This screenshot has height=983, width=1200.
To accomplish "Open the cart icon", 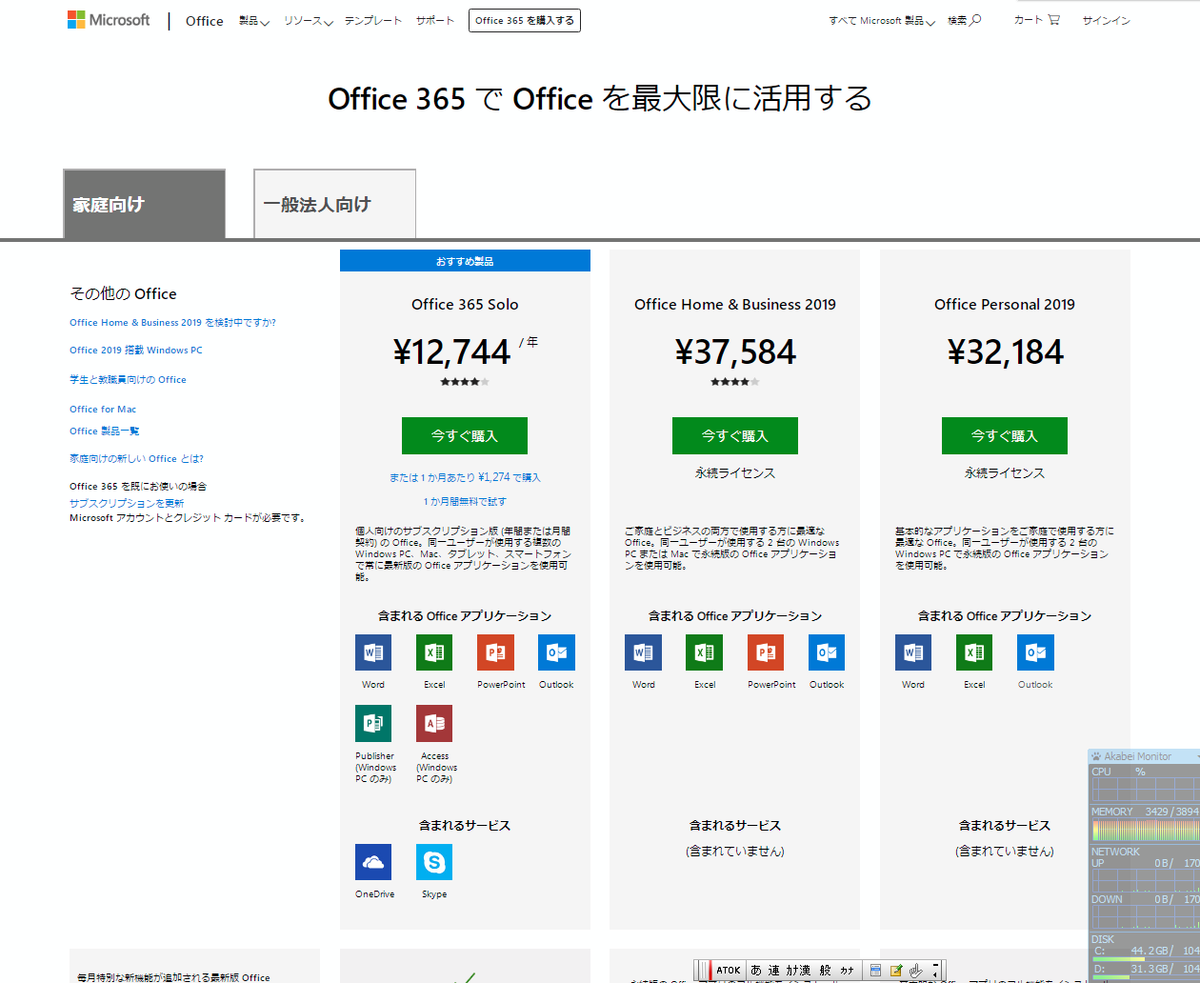I will click(1053, 20).
